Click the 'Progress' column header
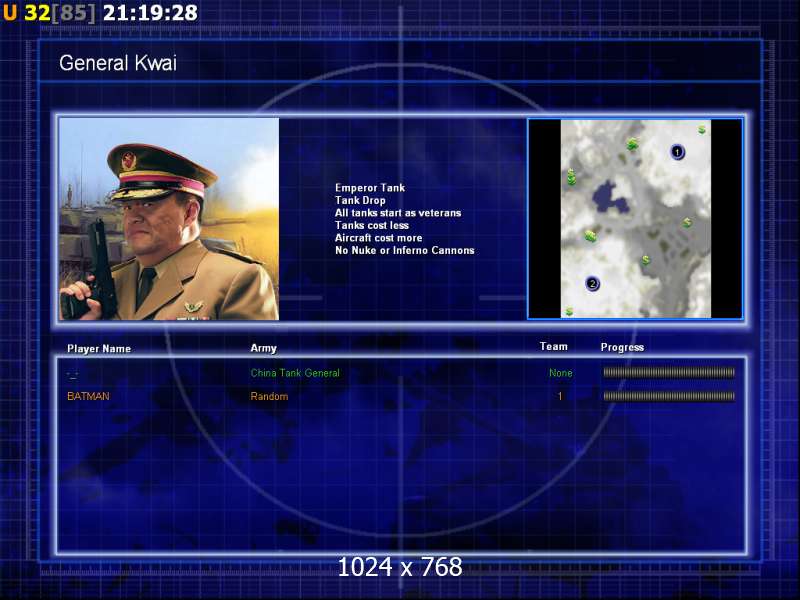Image resolution: width=800 pixels, height=600 pixels. click(622, 347)
